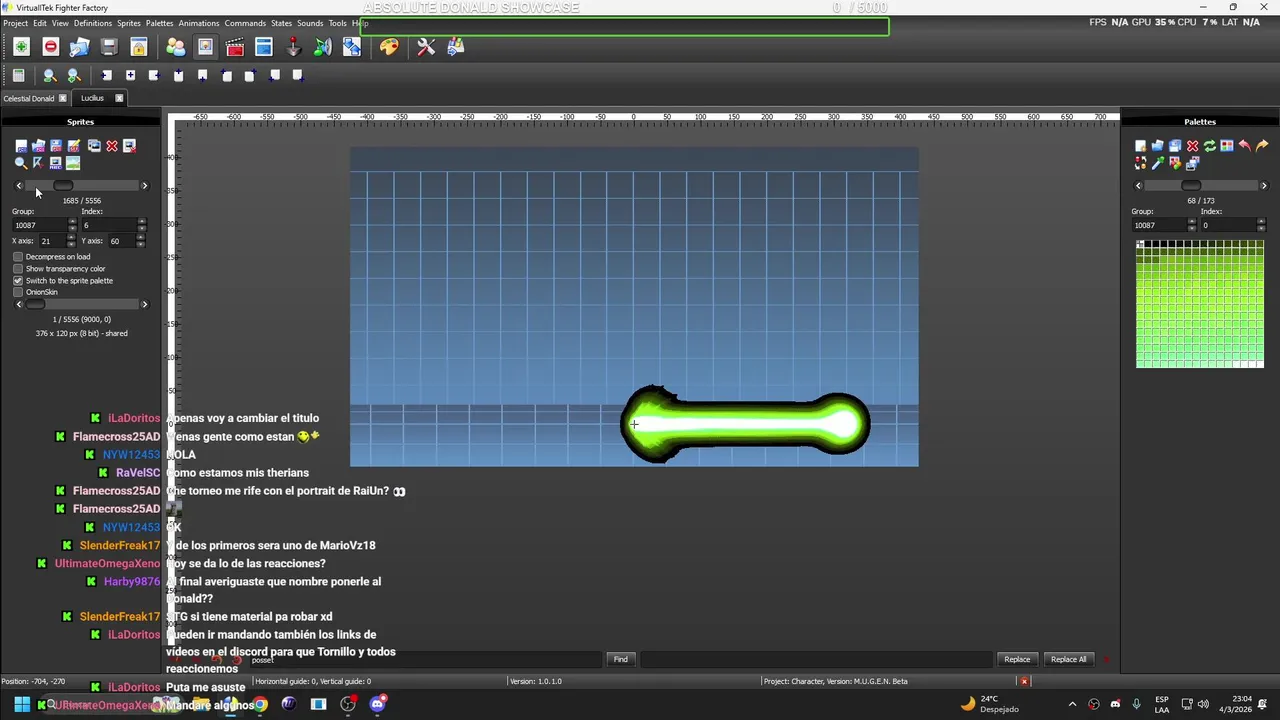The width and height of the screenshot is (1280, 720).
Task: Click the red minus Close project icon
Action: (x=51, y=47)
